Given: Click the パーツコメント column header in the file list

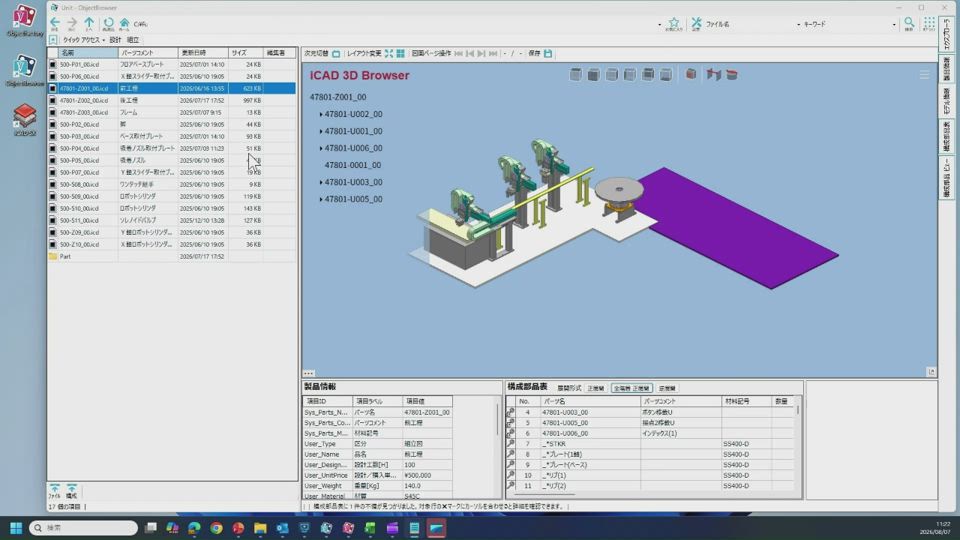Looking at the screenshot, I should pyautogui.click(x=148, y=53).
